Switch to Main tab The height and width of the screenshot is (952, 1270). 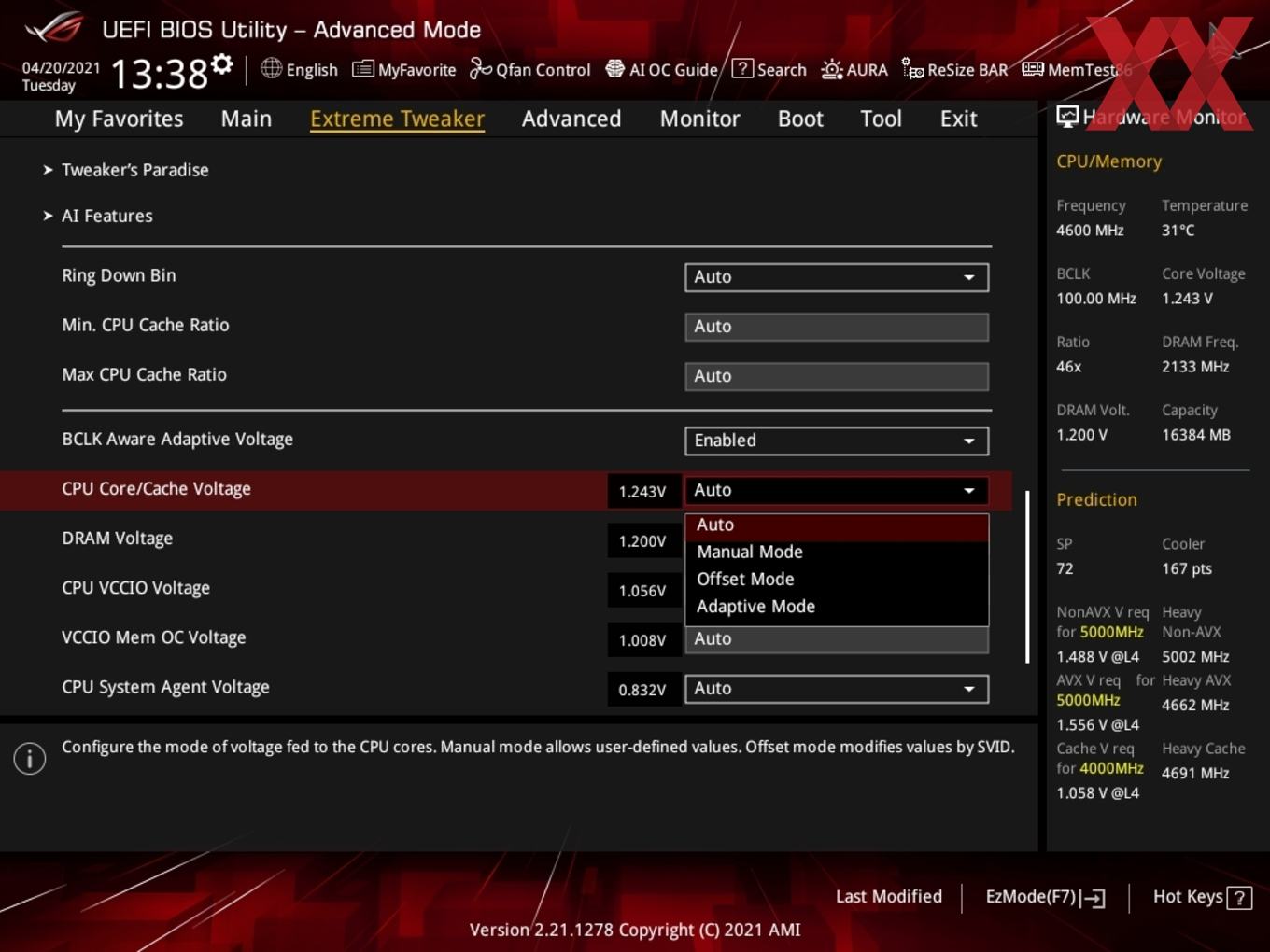click(x=247, y=119)
